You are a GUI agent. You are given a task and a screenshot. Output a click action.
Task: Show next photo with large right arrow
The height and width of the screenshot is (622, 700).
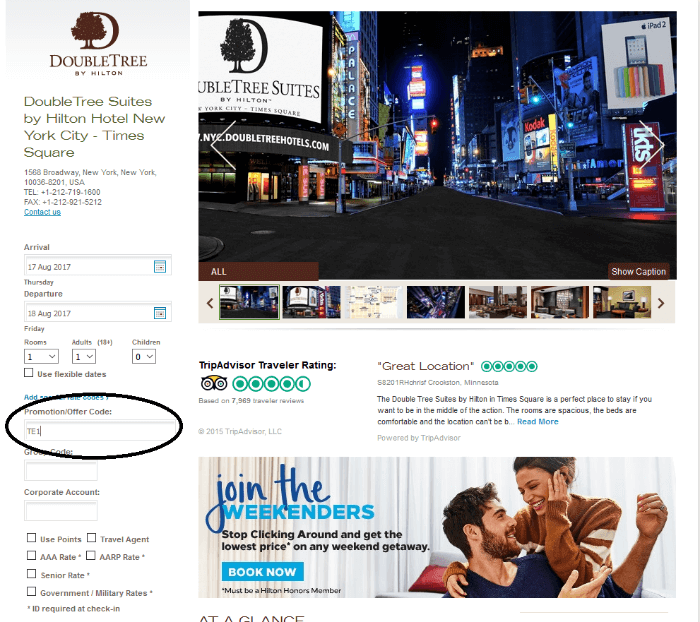coord(652,145)
